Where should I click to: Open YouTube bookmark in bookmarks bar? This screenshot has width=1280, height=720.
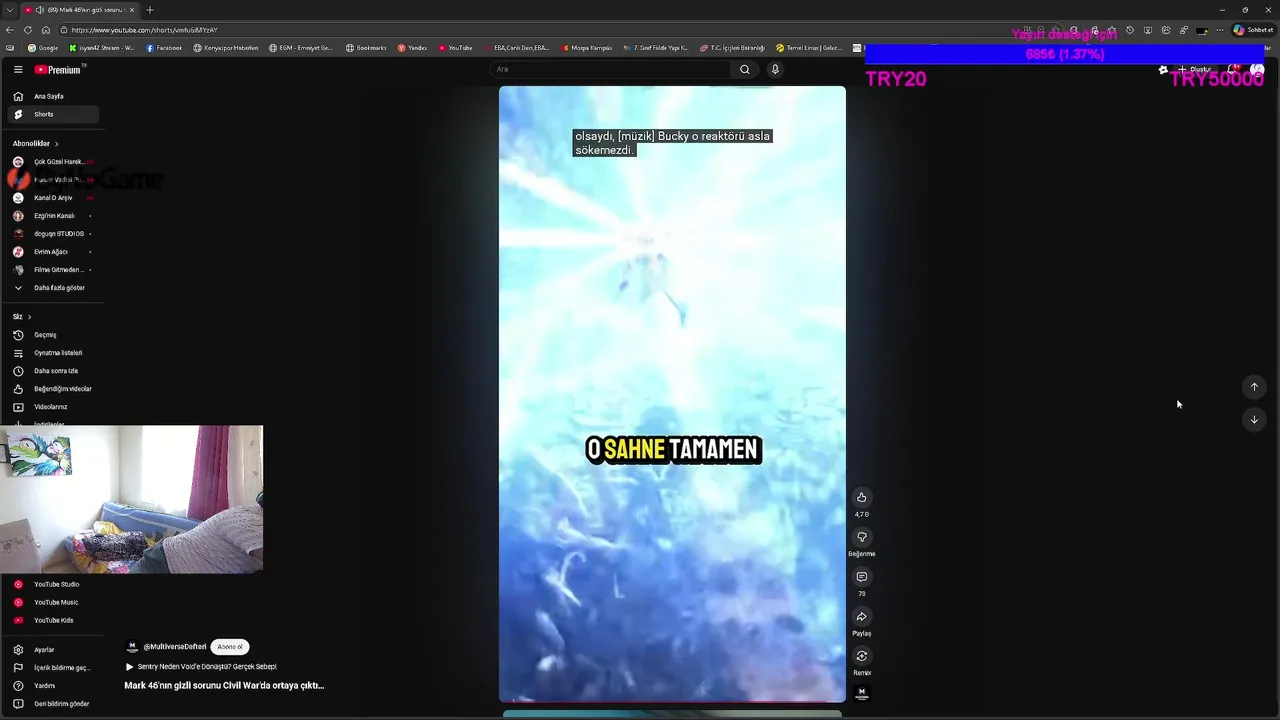(x=455, y=48)
